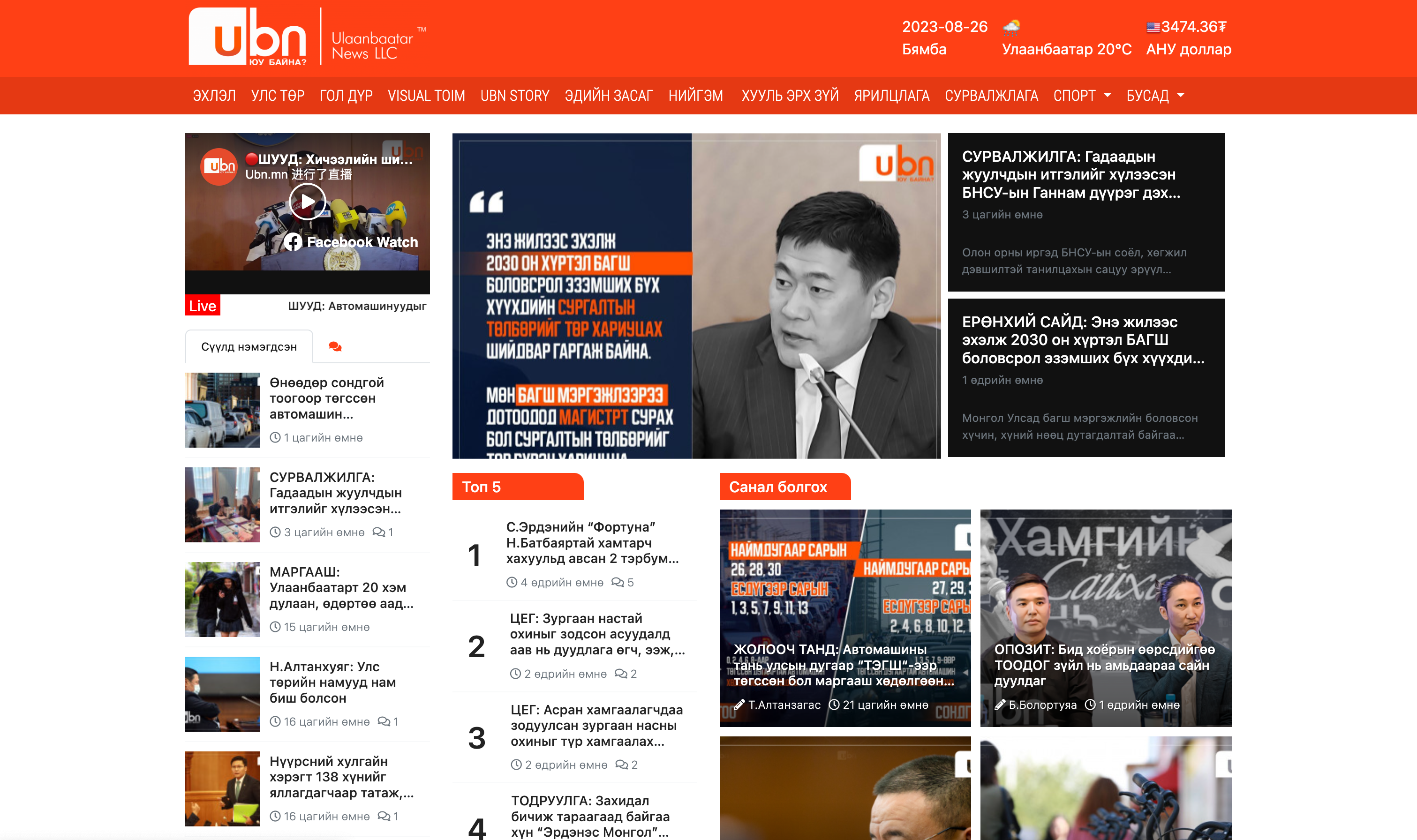This screenshot has height=840, width=1417.
Task: Open ЕРӨНХИЙ САЙД headline article
Action: (1082, 340)
